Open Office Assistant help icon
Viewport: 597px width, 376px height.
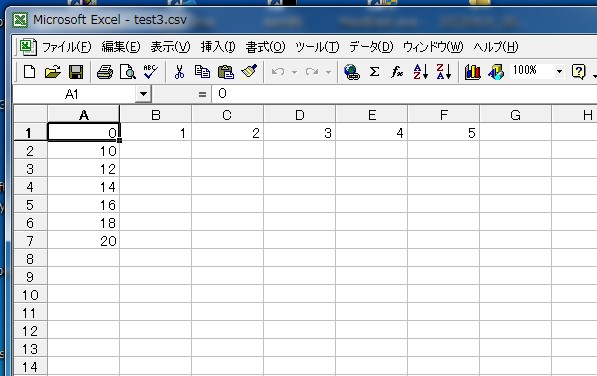pos(578,72)
